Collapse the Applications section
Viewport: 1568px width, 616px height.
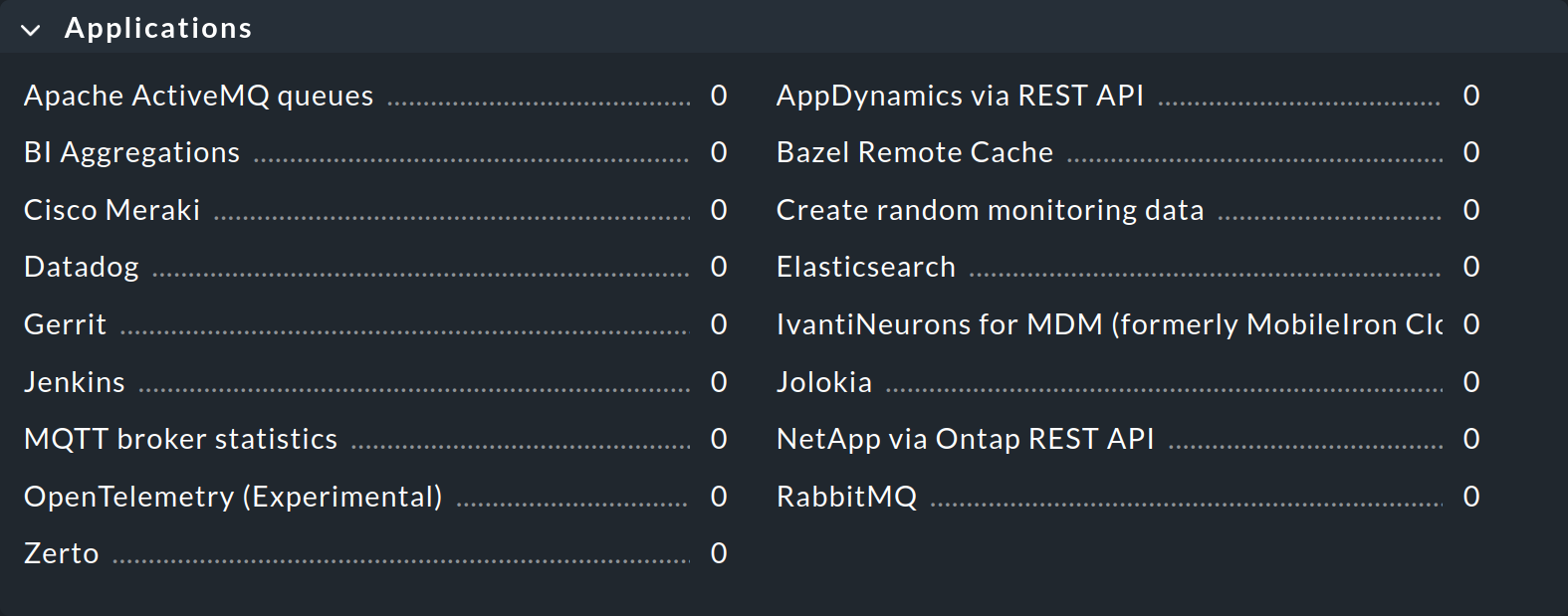coord(31,28)
